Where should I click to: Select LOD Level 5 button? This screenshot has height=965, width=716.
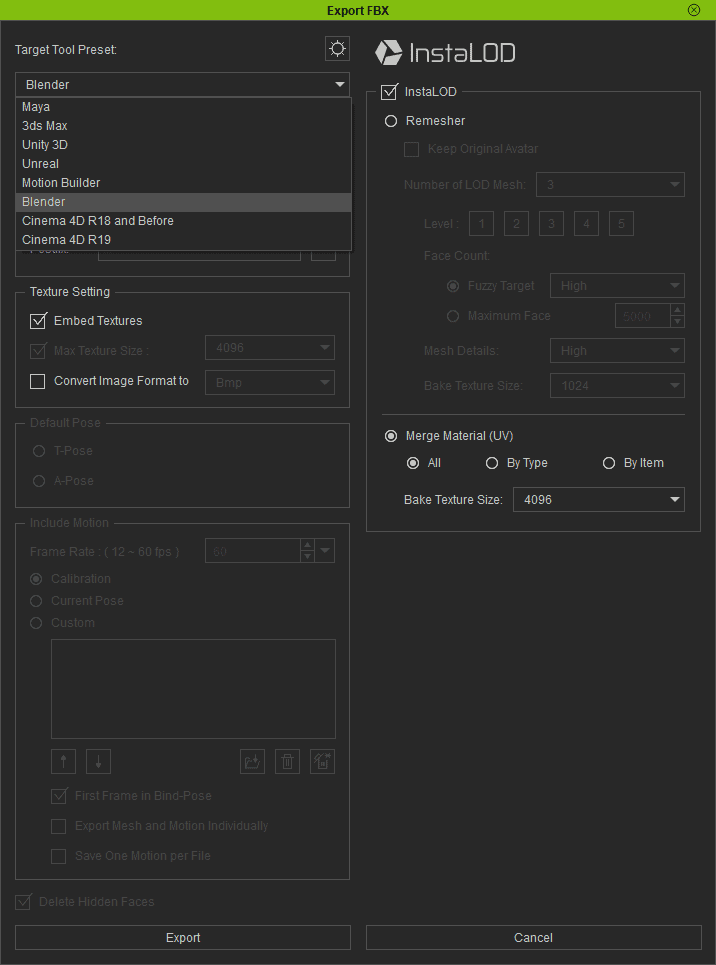621,224
